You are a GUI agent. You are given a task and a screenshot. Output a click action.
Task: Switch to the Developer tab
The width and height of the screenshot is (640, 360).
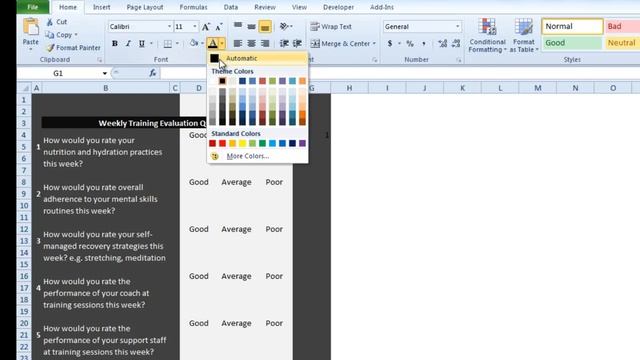(x=338, y=7)
